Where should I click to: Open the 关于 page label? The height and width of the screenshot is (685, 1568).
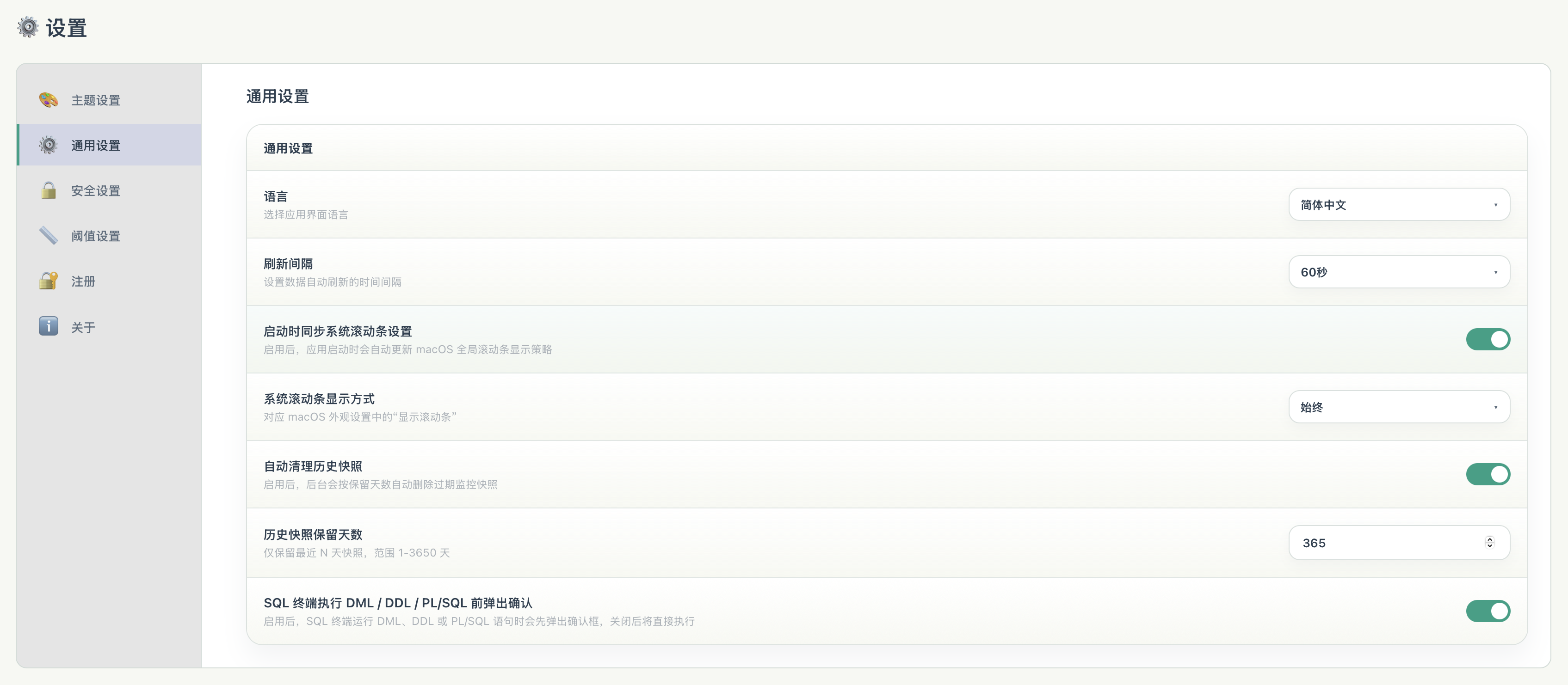pyautogui.click(x=83, y=327)
